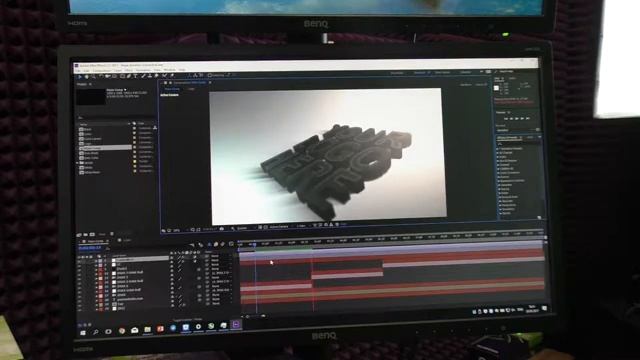Select the Selection arrow tool
This screenshot has height=360, width=640.
point(80,76)
